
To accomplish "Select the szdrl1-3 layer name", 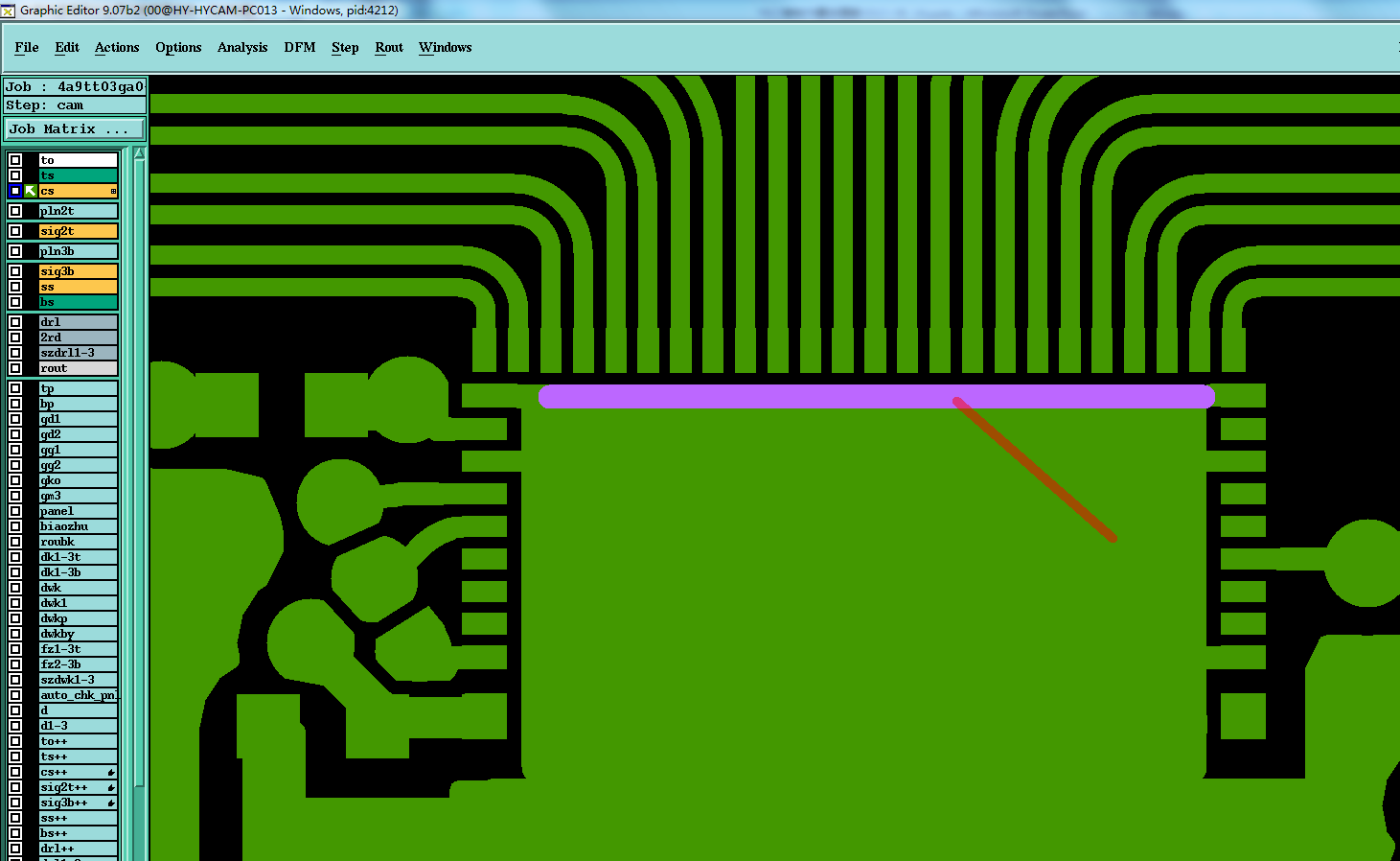I will point(78,353).
